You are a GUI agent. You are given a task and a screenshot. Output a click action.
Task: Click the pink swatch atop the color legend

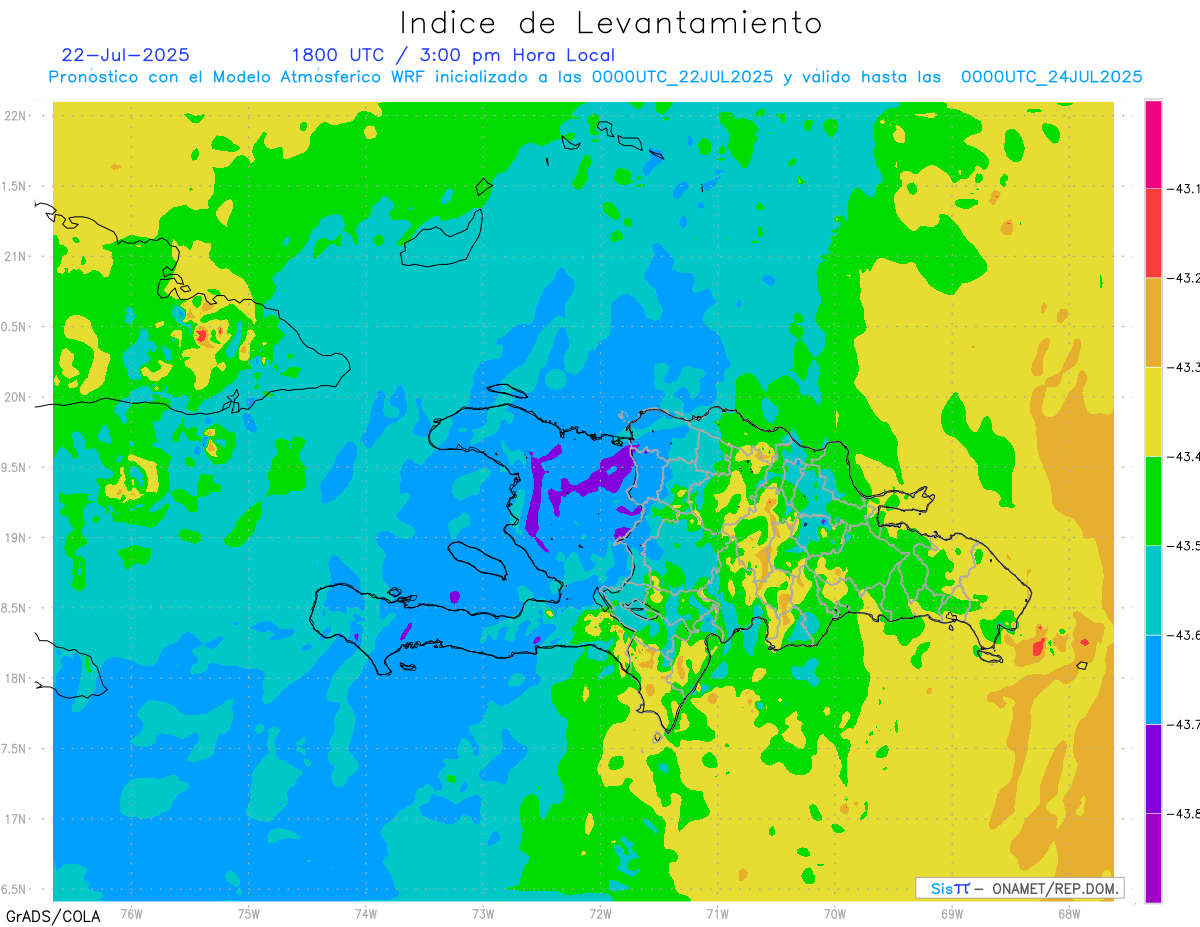1153,144
